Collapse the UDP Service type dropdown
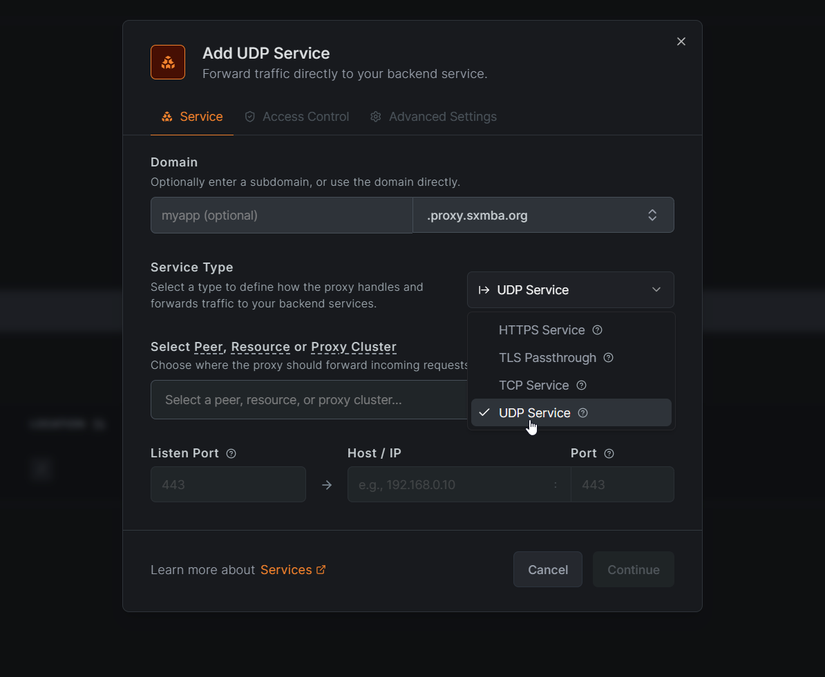This screenshot has width=825, height=677. pos(570,290)
